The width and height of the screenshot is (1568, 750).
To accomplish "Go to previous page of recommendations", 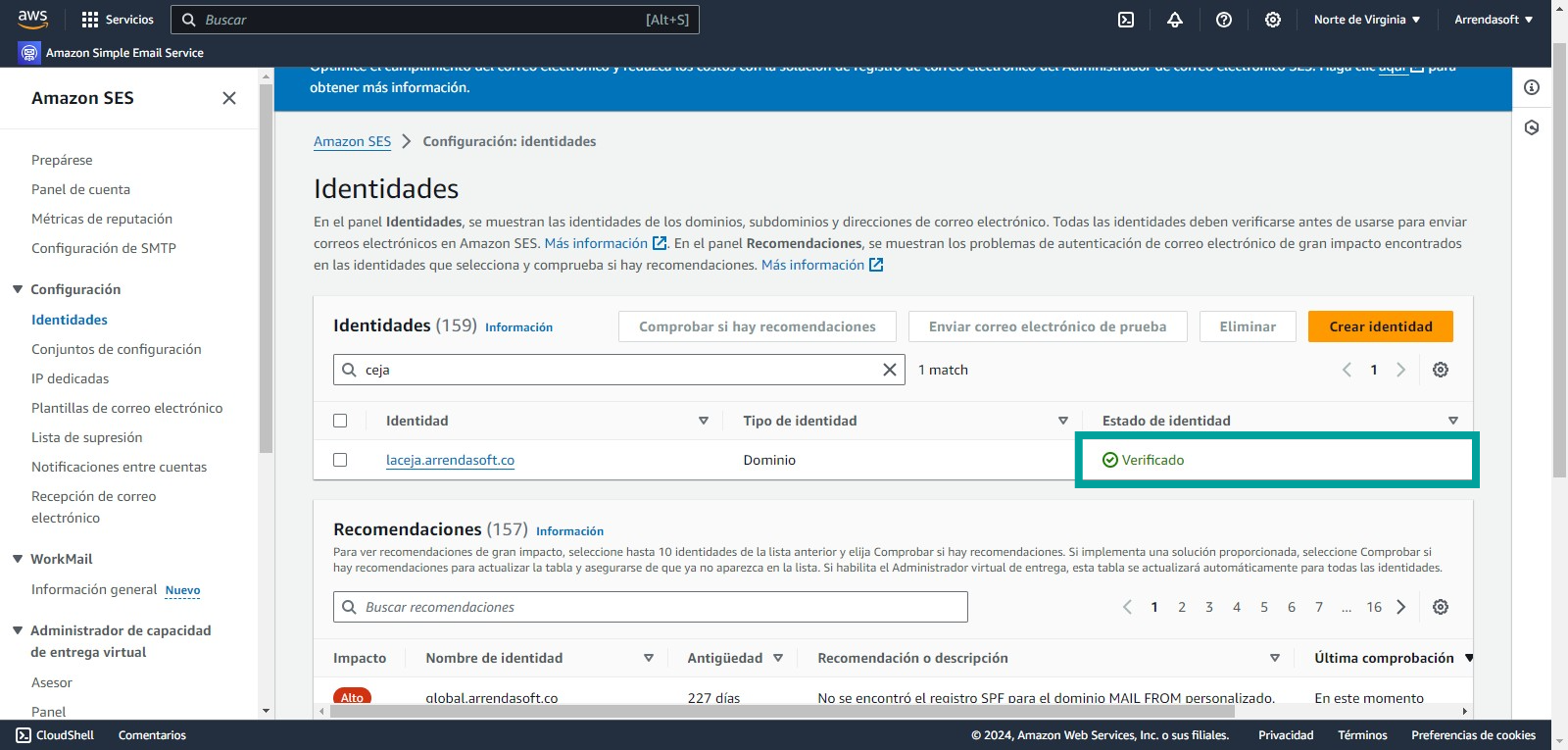I will 1127,607.
